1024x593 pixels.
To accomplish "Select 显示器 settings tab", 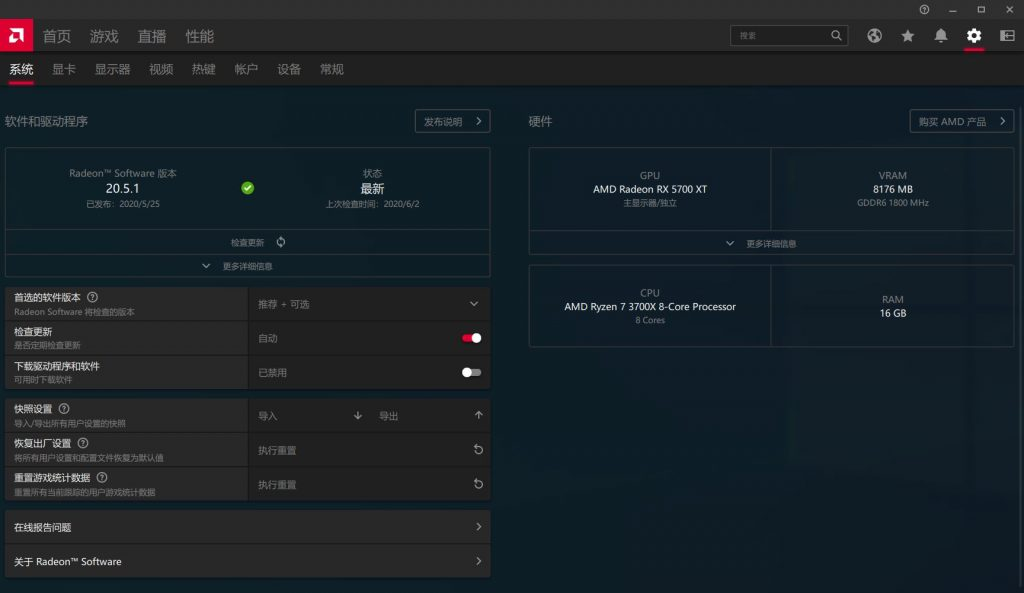I will pos(112,69).
